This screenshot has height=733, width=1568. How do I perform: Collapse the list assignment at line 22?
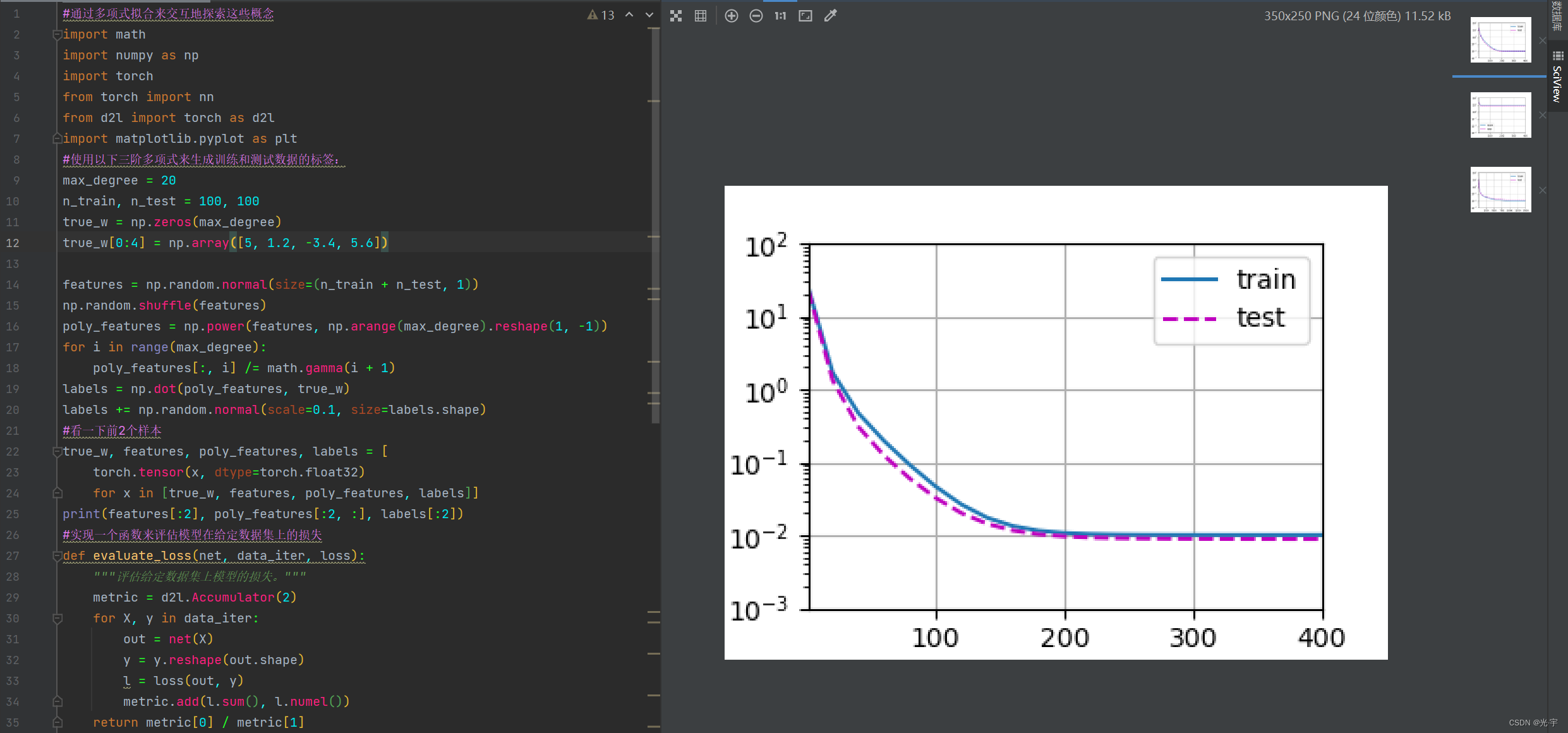coord(57,451)
